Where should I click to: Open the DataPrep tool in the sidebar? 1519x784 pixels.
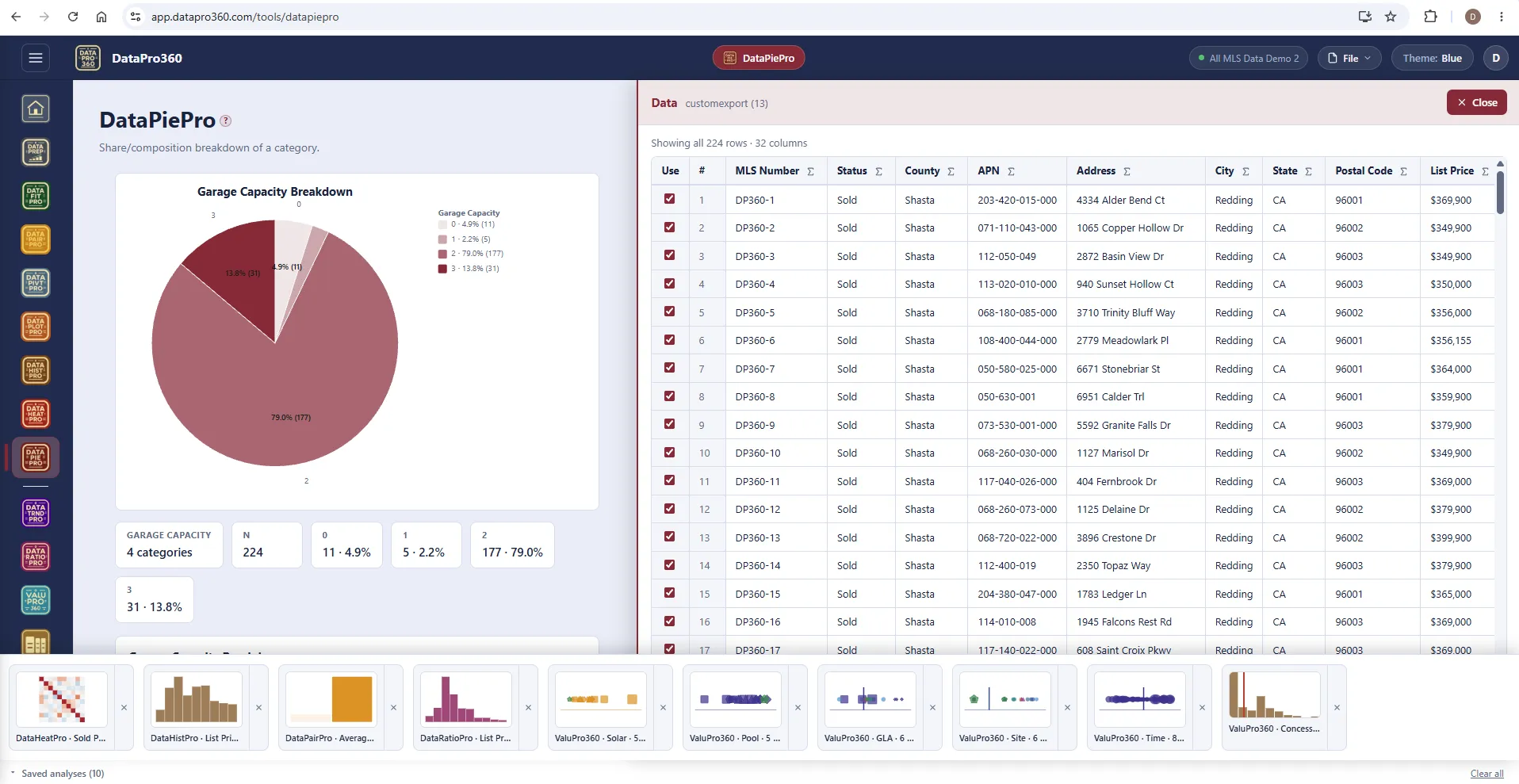click(x=36, y=152)
